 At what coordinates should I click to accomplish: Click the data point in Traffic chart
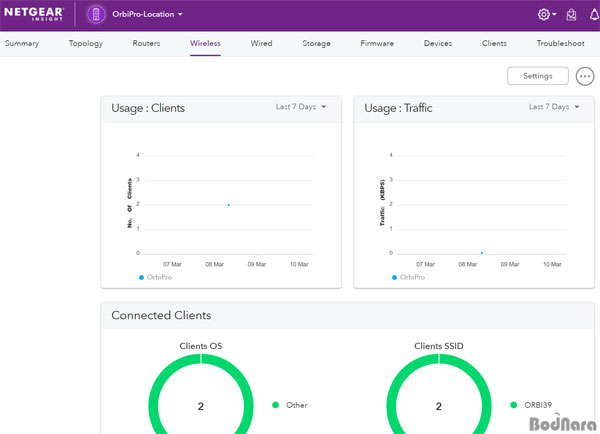tap(482, 253)
